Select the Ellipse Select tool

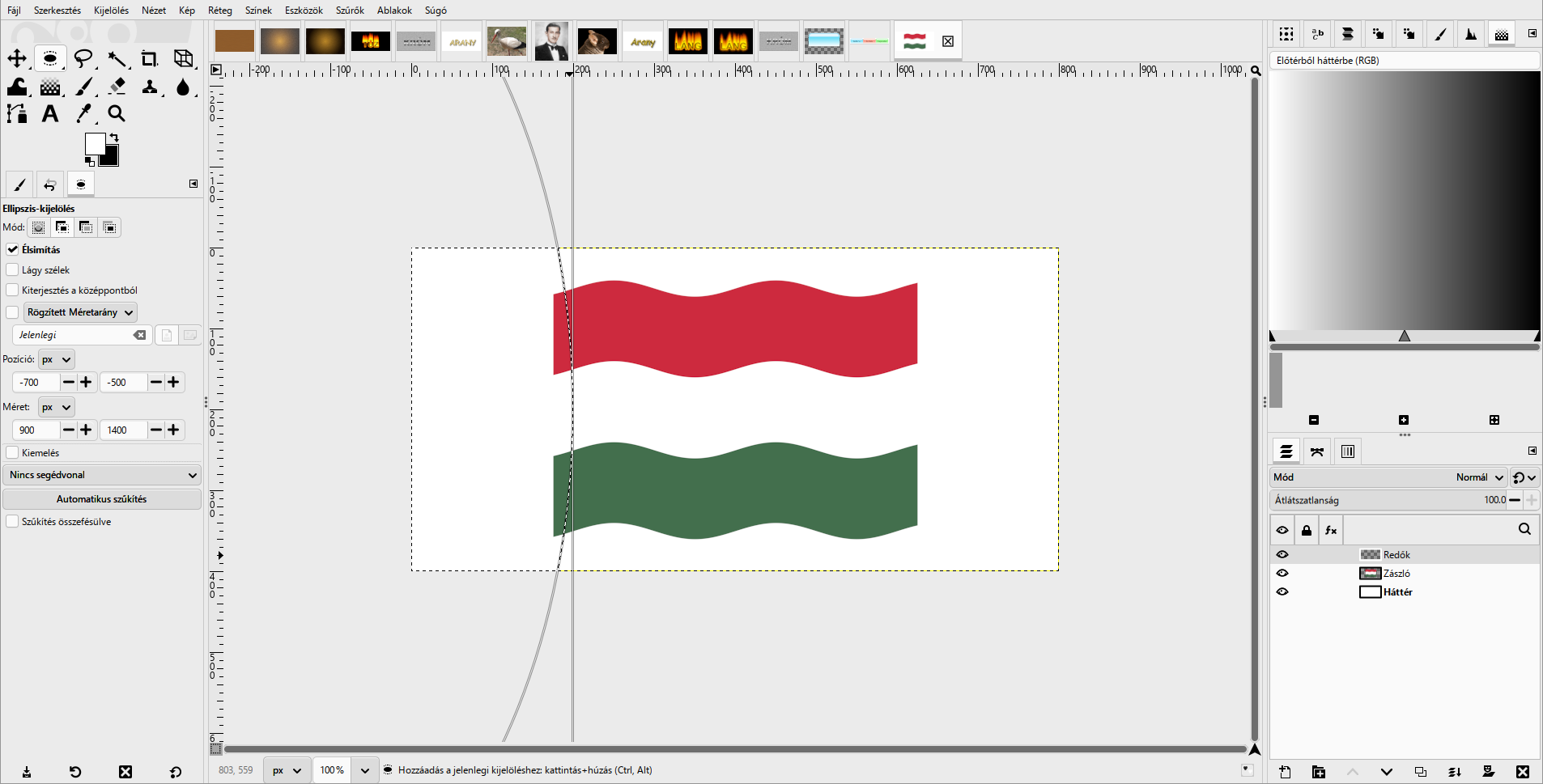pos(50,58)
